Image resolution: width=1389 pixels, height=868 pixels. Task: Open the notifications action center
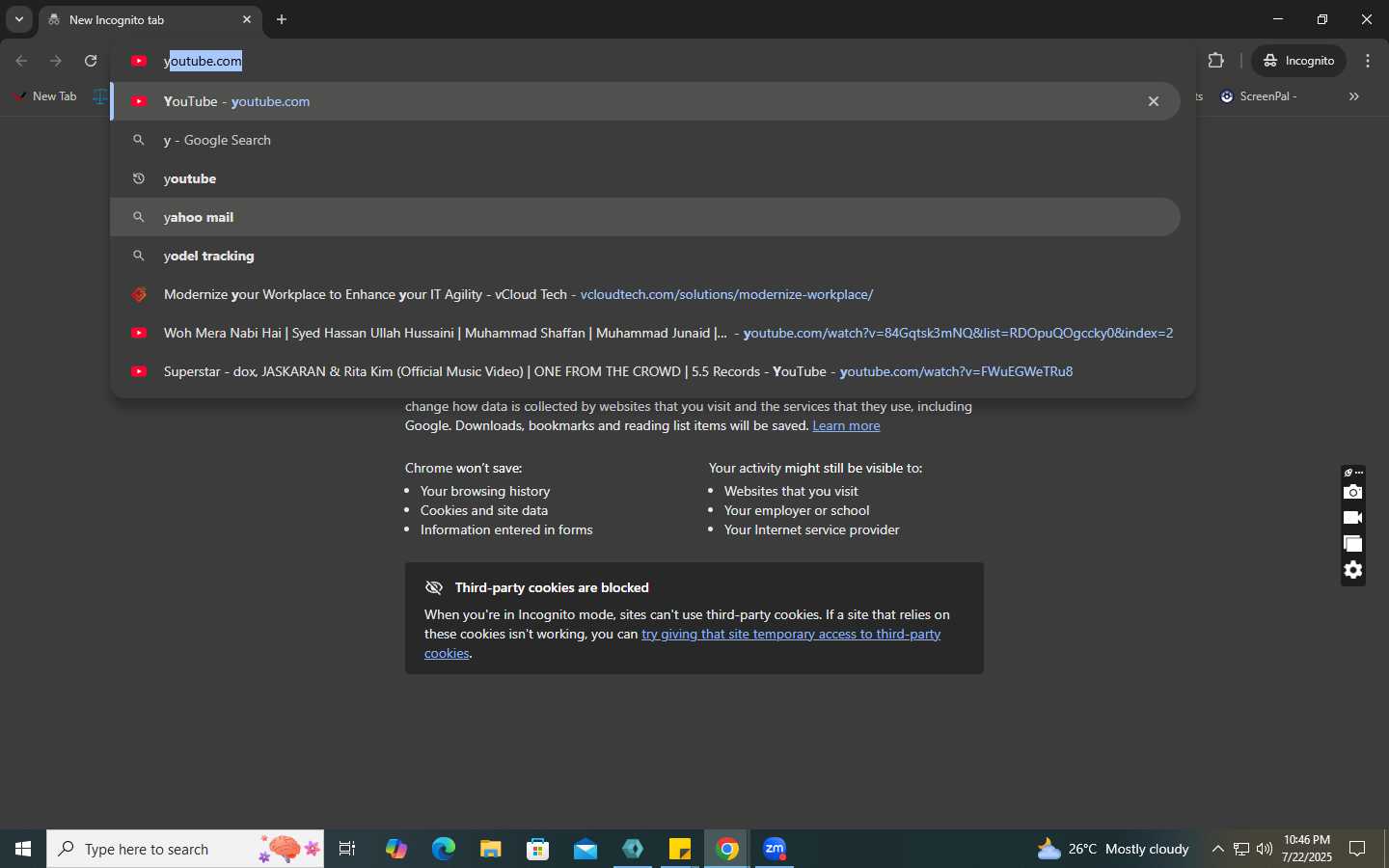(x=1357, y=849)
